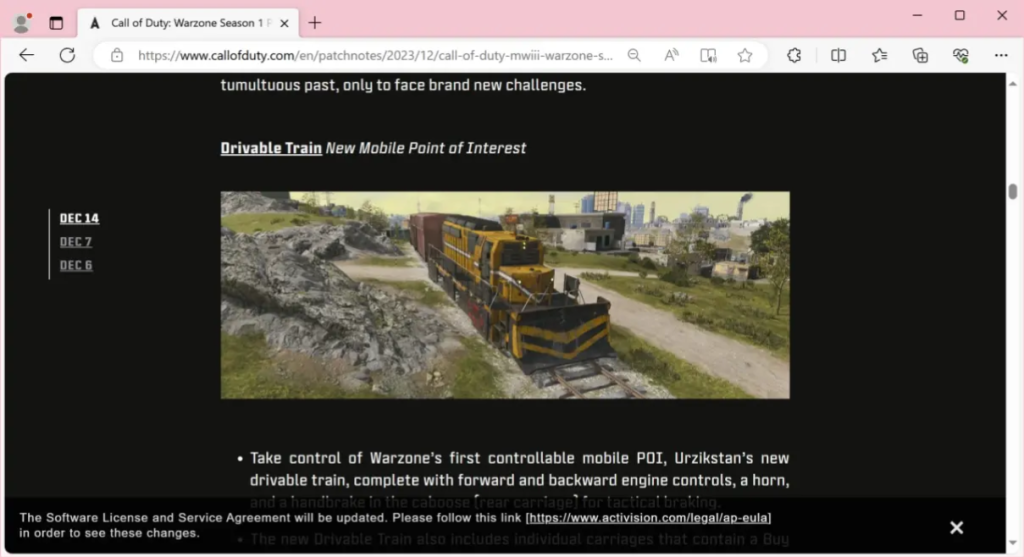Open a new tab with the plus button
This screenshot has height=557, width=1024.
pos(315,23)
